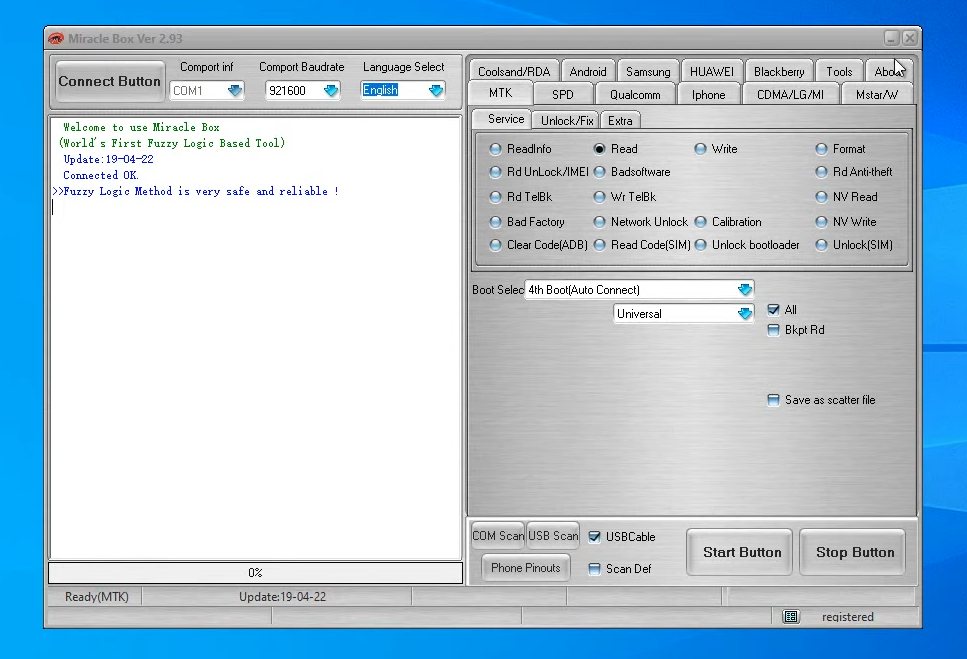Open the About tab
The height and width of the screenshot is (659, 967).
889,72
